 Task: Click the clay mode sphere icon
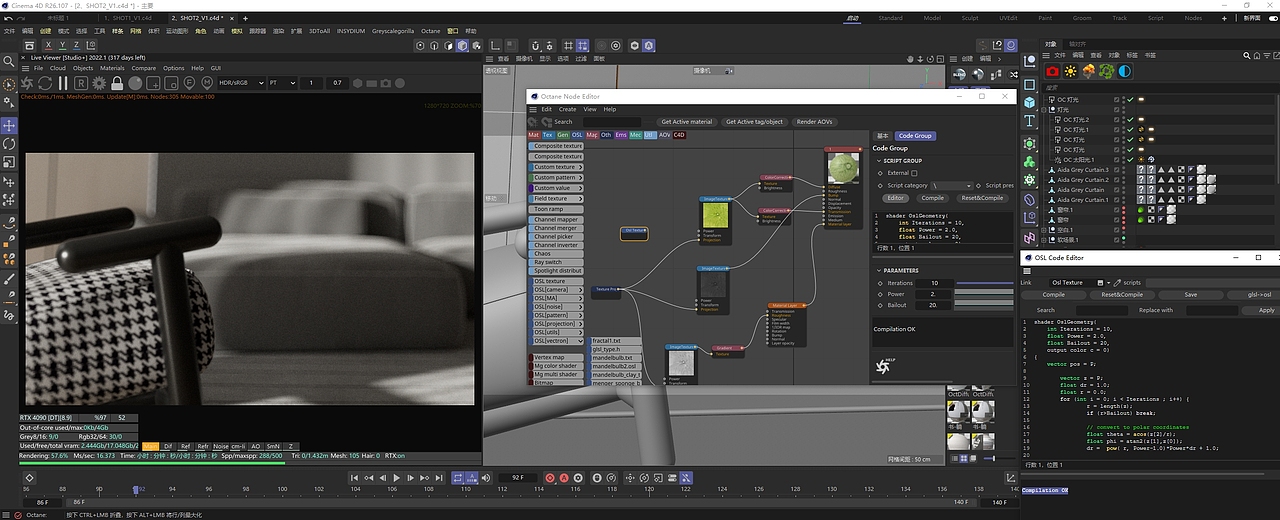click(x=135, y=83)
